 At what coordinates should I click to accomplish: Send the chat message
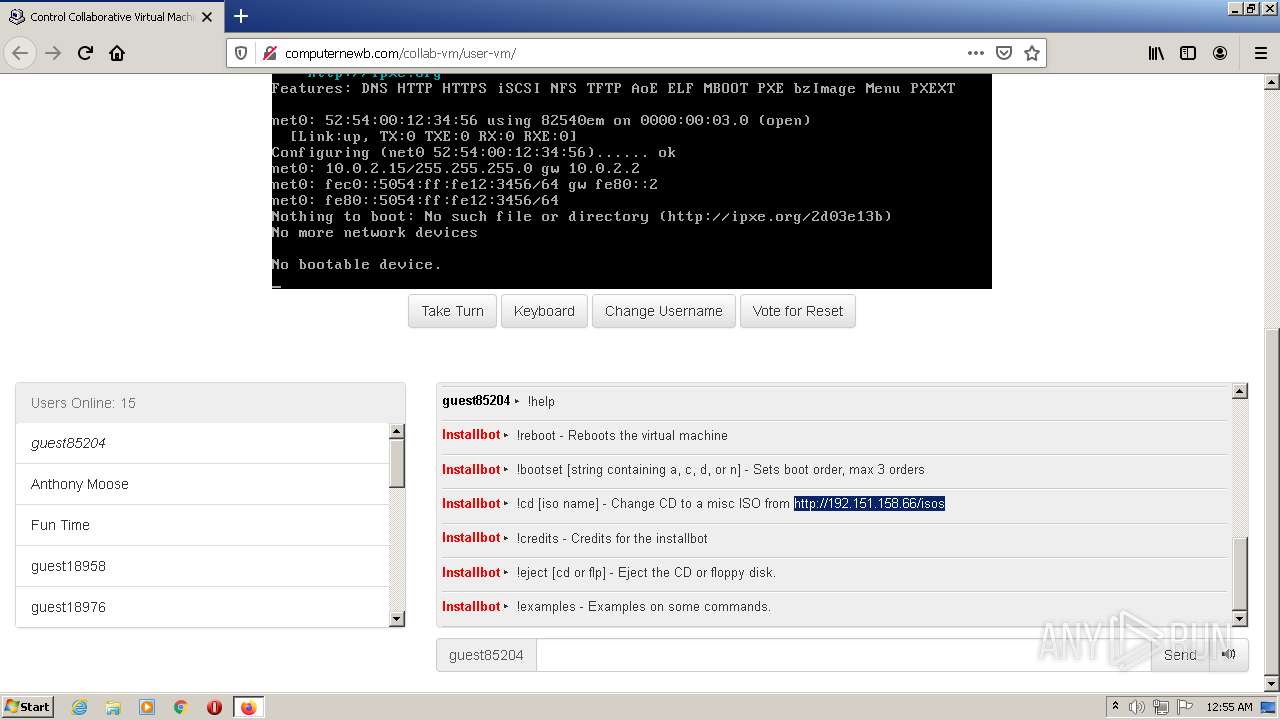1180,655
